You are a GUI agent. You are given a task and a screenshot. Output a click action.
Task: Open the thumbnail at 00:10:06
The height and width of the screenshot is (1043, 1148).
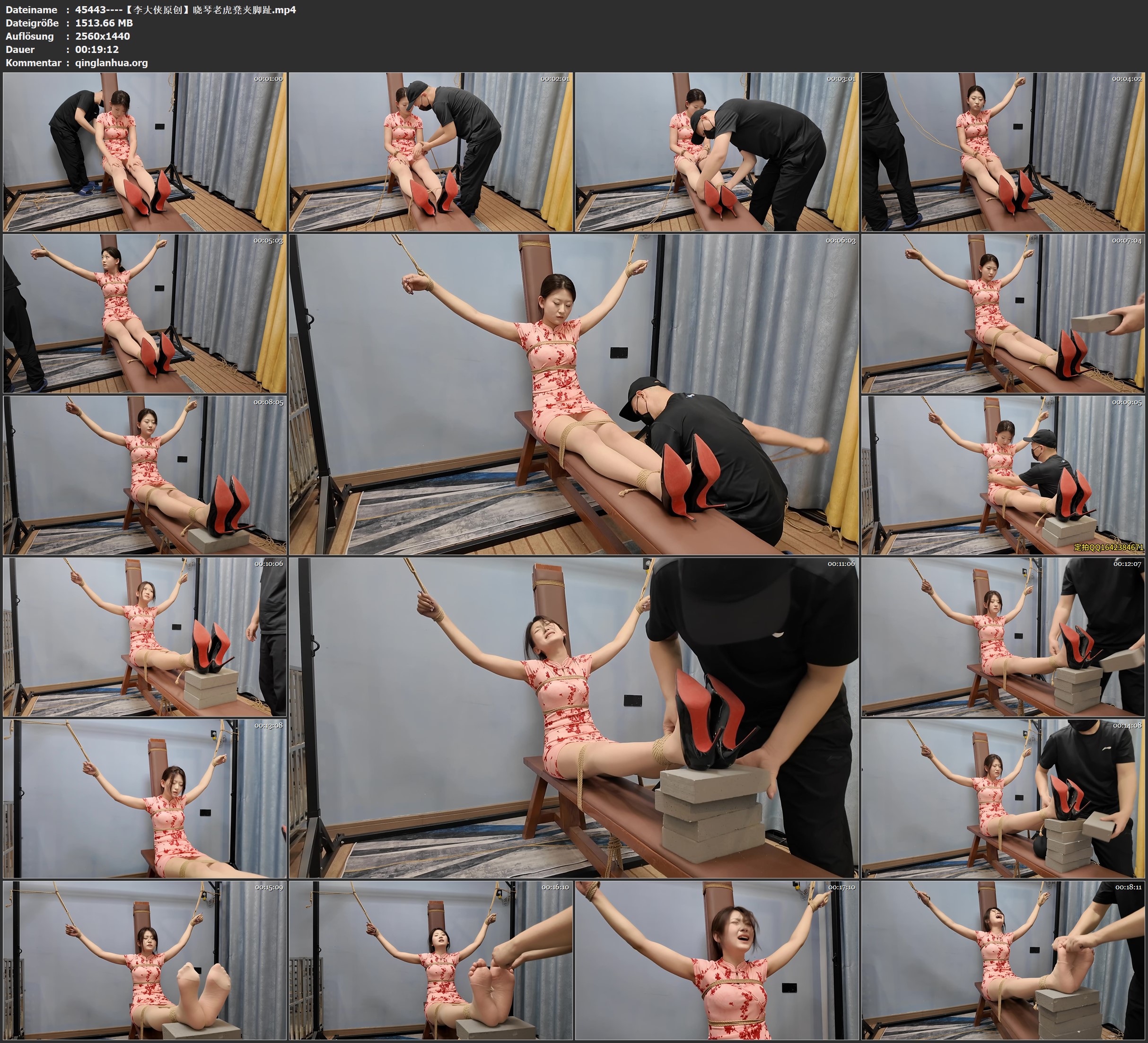click(x=145, y=636)
